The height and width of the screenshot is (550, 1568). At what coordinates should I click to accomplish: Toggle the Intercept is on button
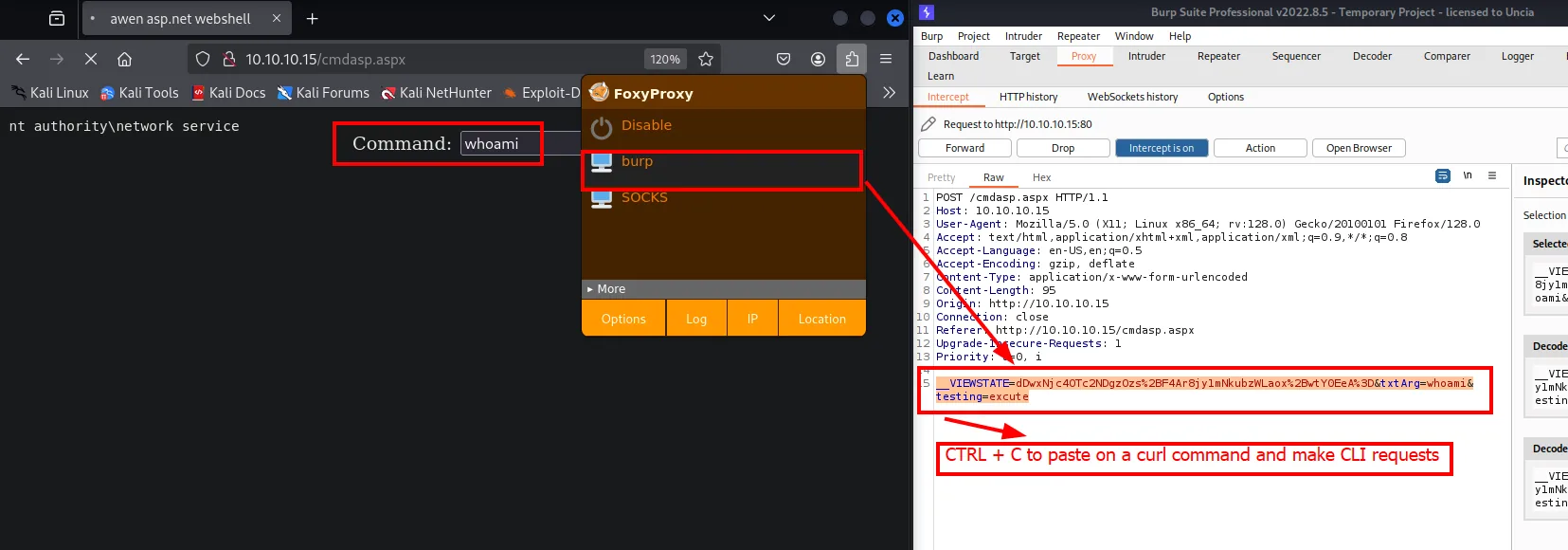click(x=1162, y=148)
